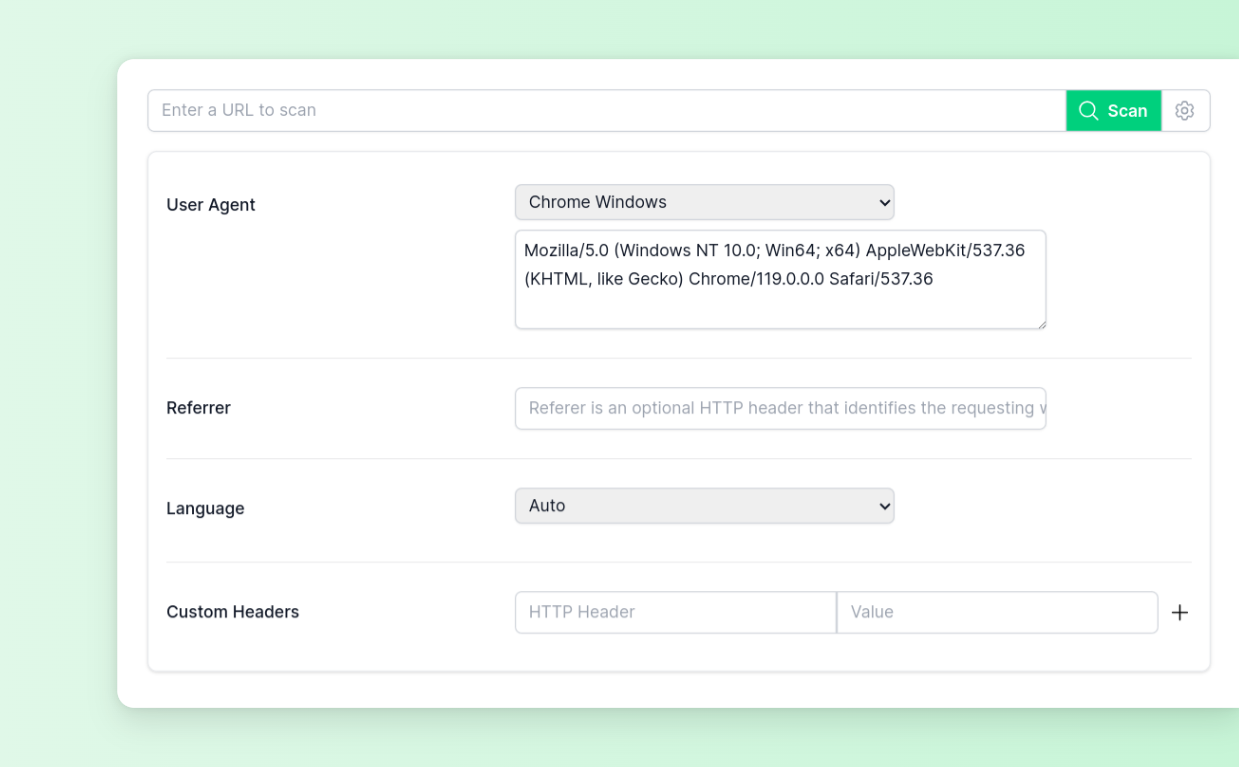The width and height of the screenshot is (1239, 767).
Task: Click the Custom Headers label
Action: (x=232, y=612)
